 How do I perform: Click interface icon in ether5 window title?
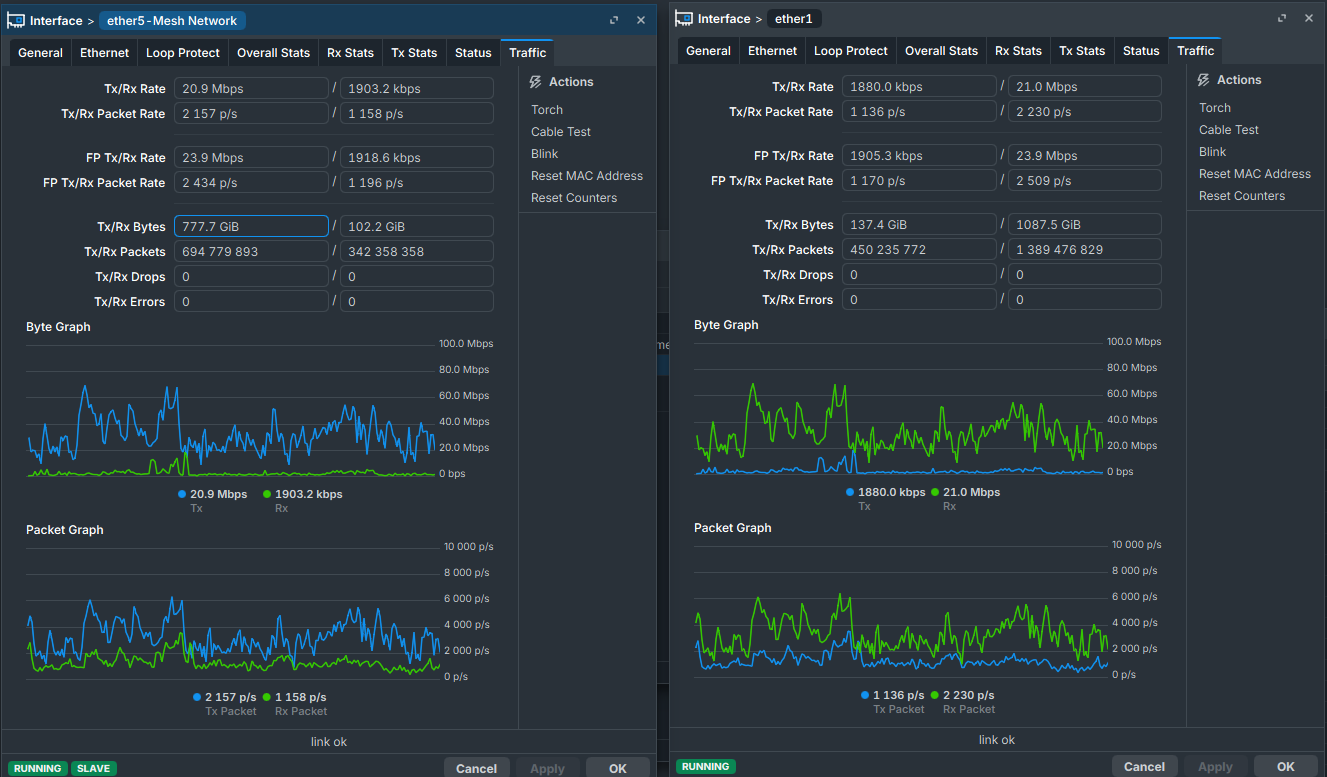[x=16, y=21]
